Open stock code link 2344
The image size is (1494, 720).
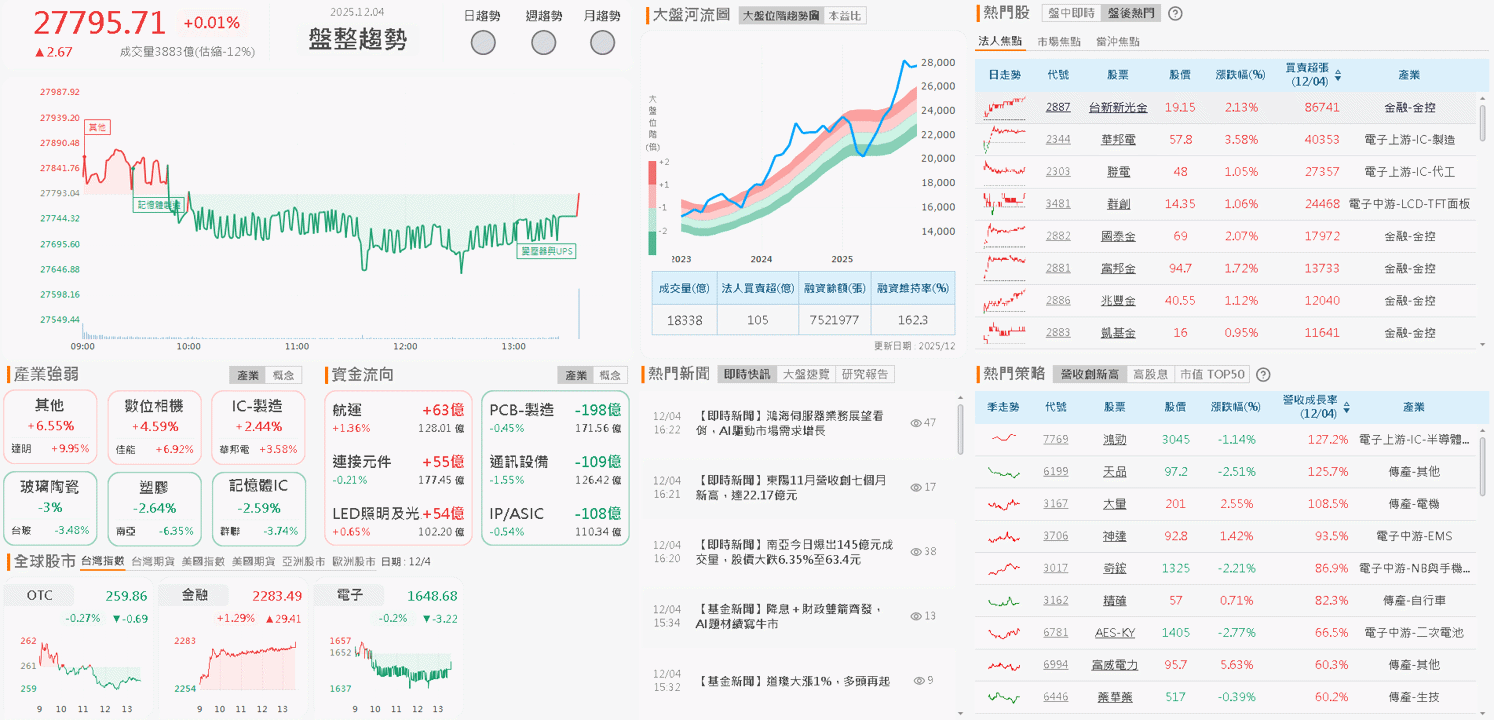point(1058,139)
